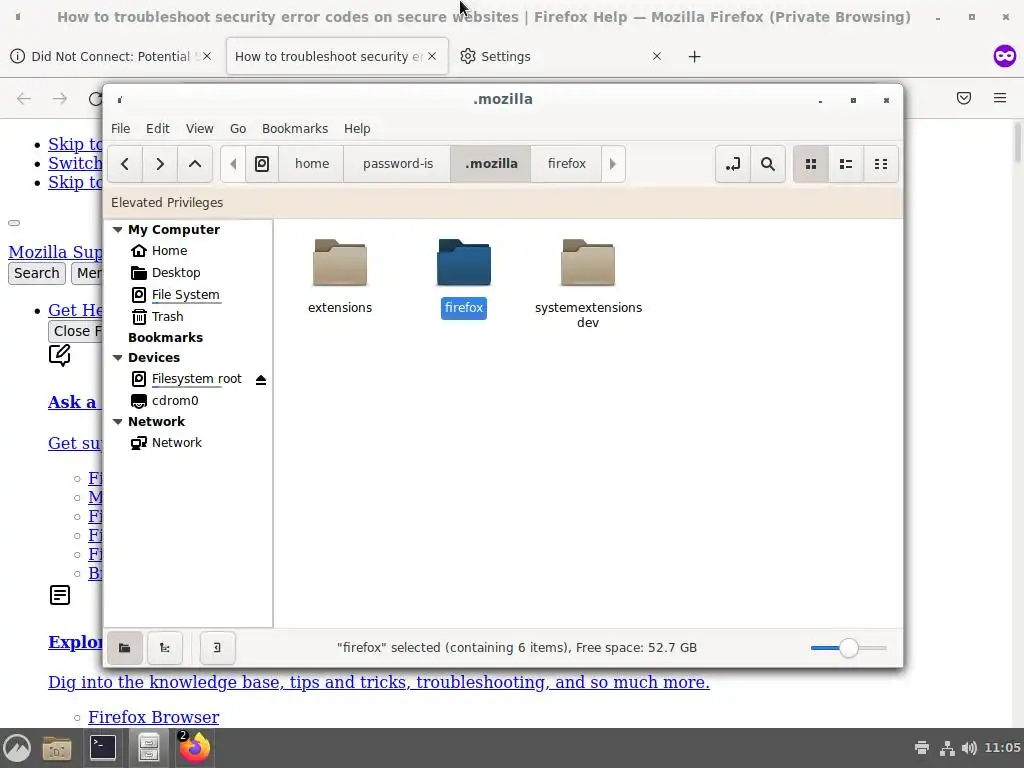Open file search in .mozilla
The image size is (1024, 768).
click(768, 164)
